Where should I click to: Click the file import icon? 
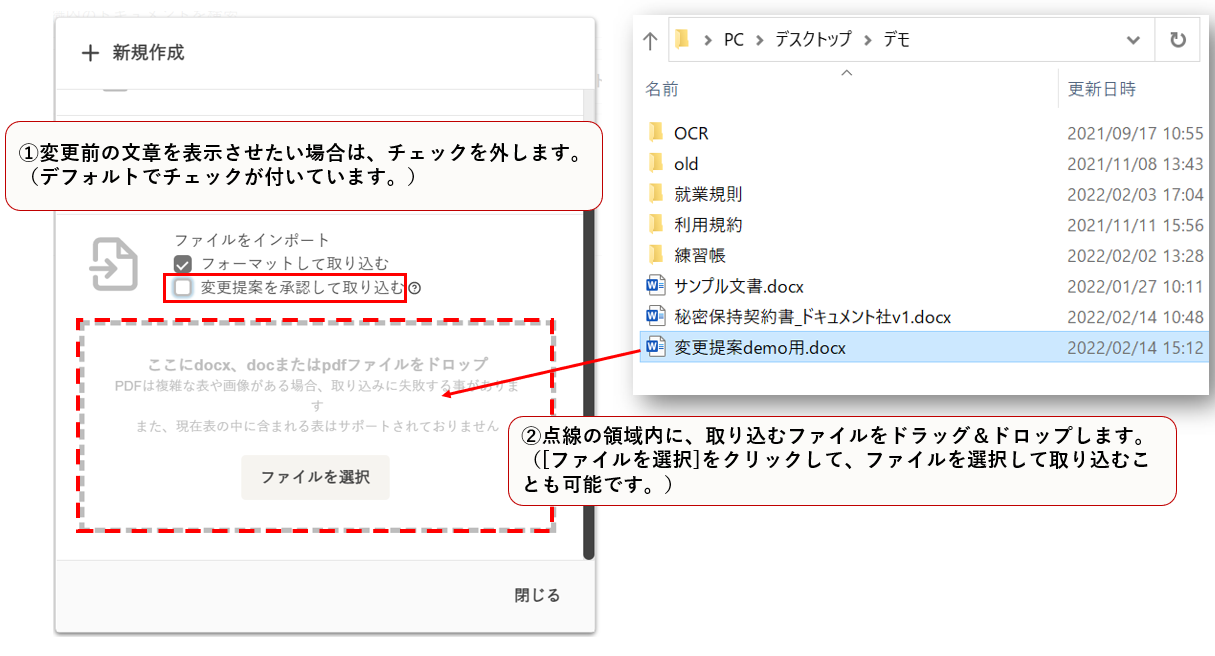114,264
